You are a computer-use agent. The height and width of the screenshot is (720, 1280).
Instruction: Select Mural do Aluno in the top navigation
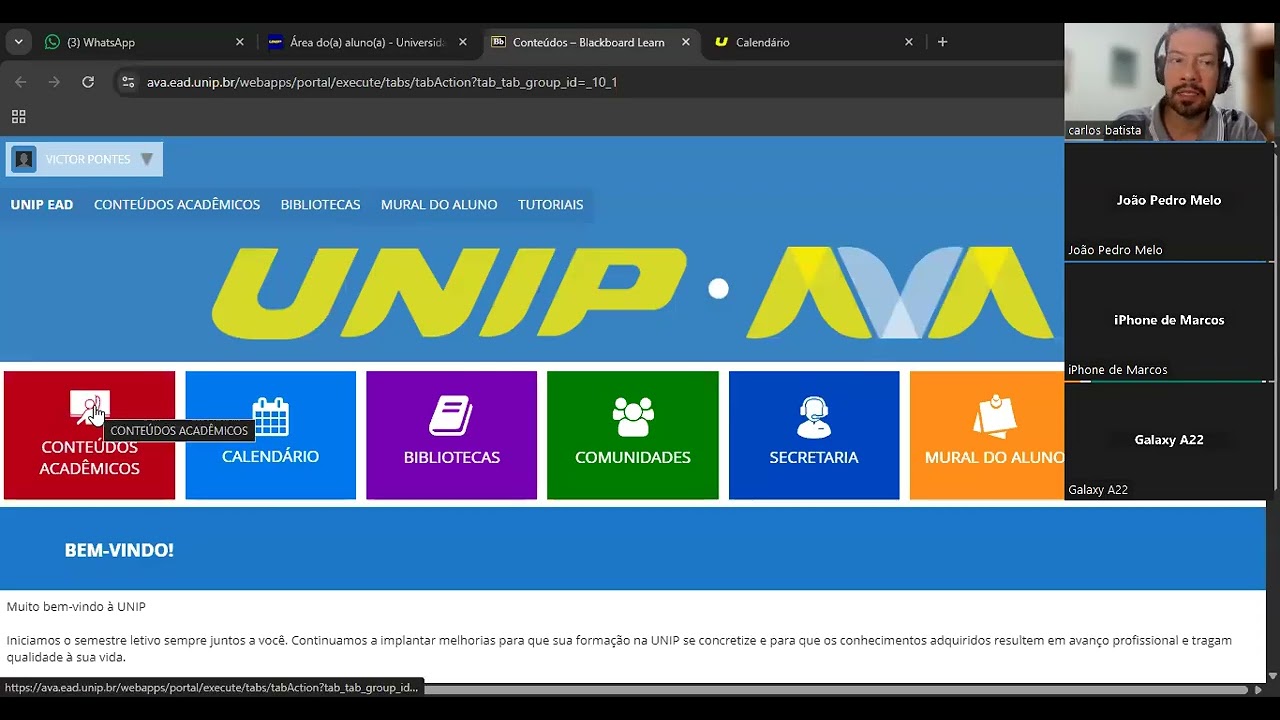[439, 204]
